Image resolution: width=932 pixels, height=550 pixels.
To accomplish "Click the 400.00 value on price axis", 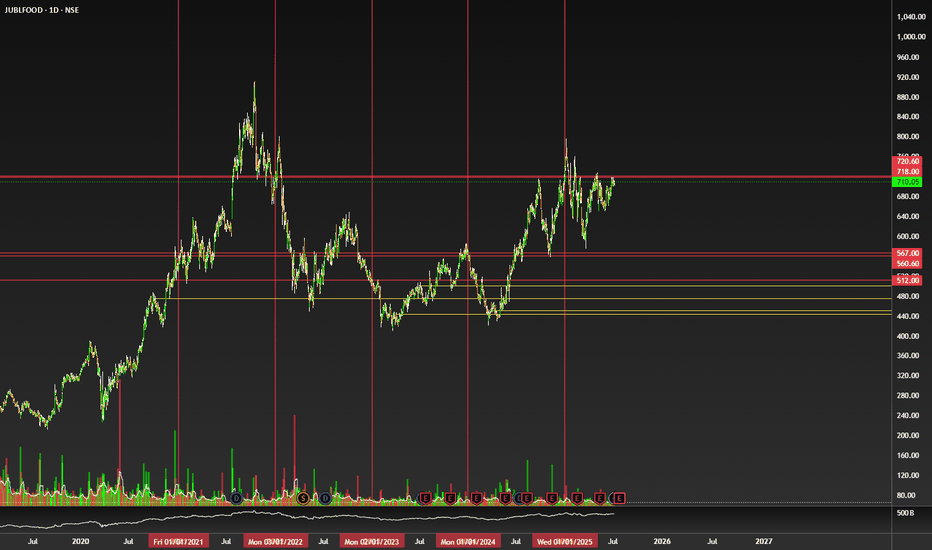I will coord(908,336).
